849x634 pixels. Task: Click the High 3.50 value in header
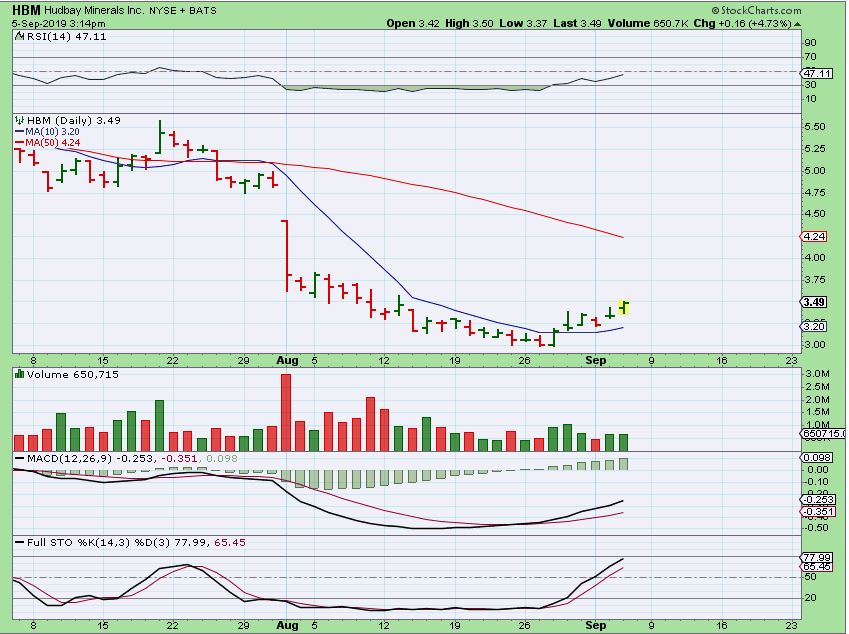tap(469, 23)
